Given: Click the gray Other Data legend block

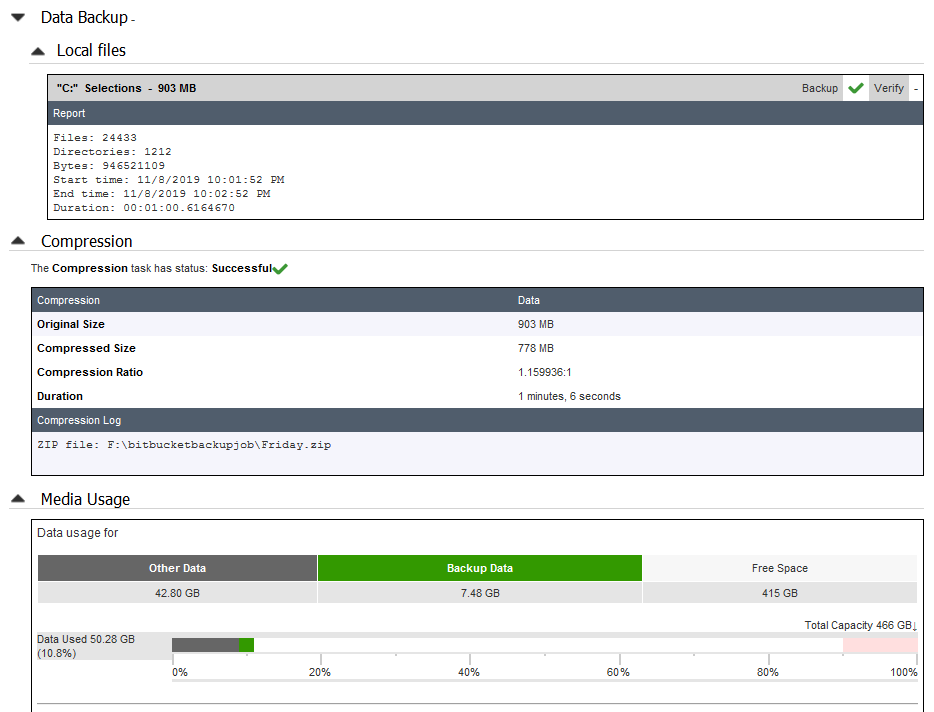Looking at the screenshot, I should pos(177,568).
